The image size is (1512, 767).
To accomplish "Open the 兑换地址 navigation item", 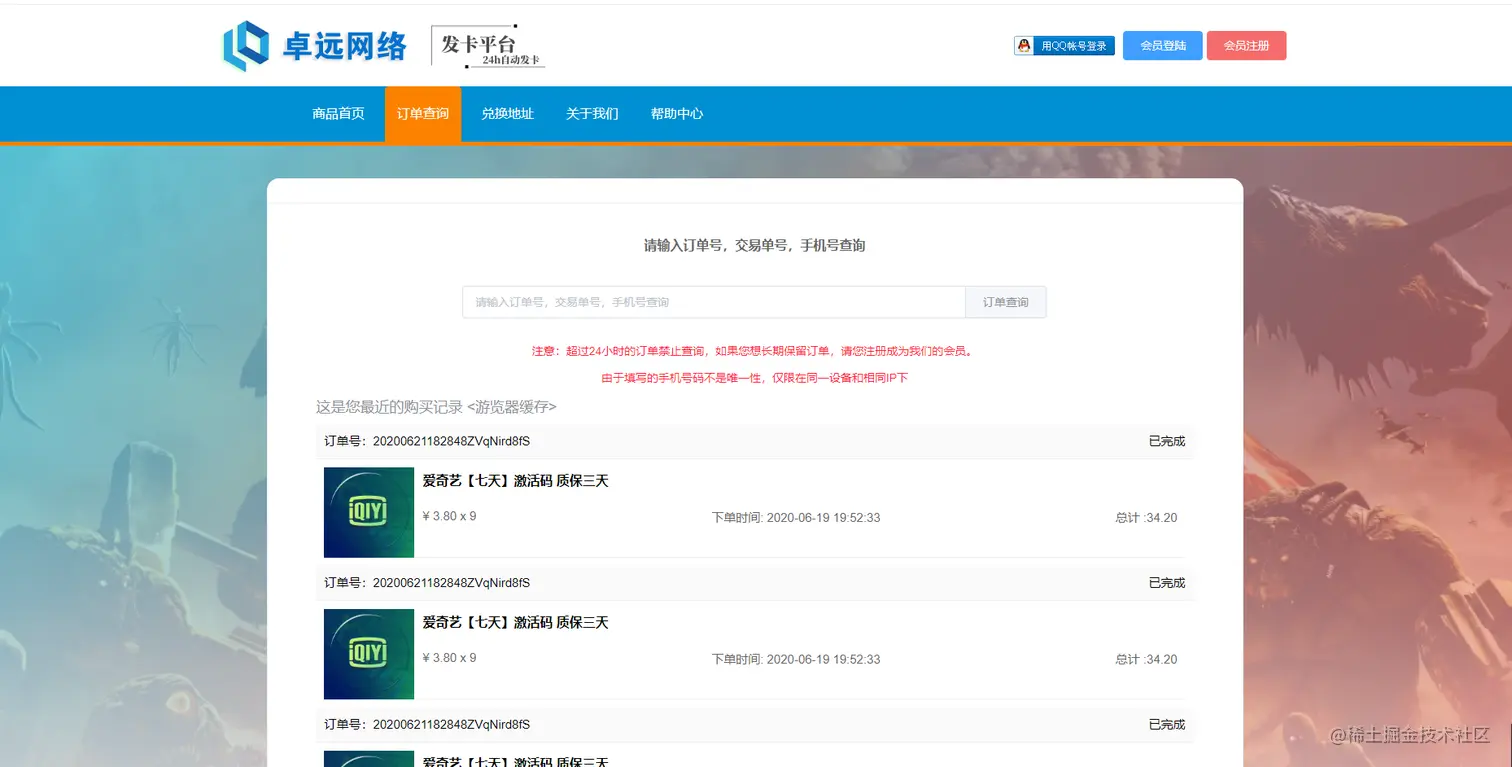I will pyautogui.click(x=508, y=114).
